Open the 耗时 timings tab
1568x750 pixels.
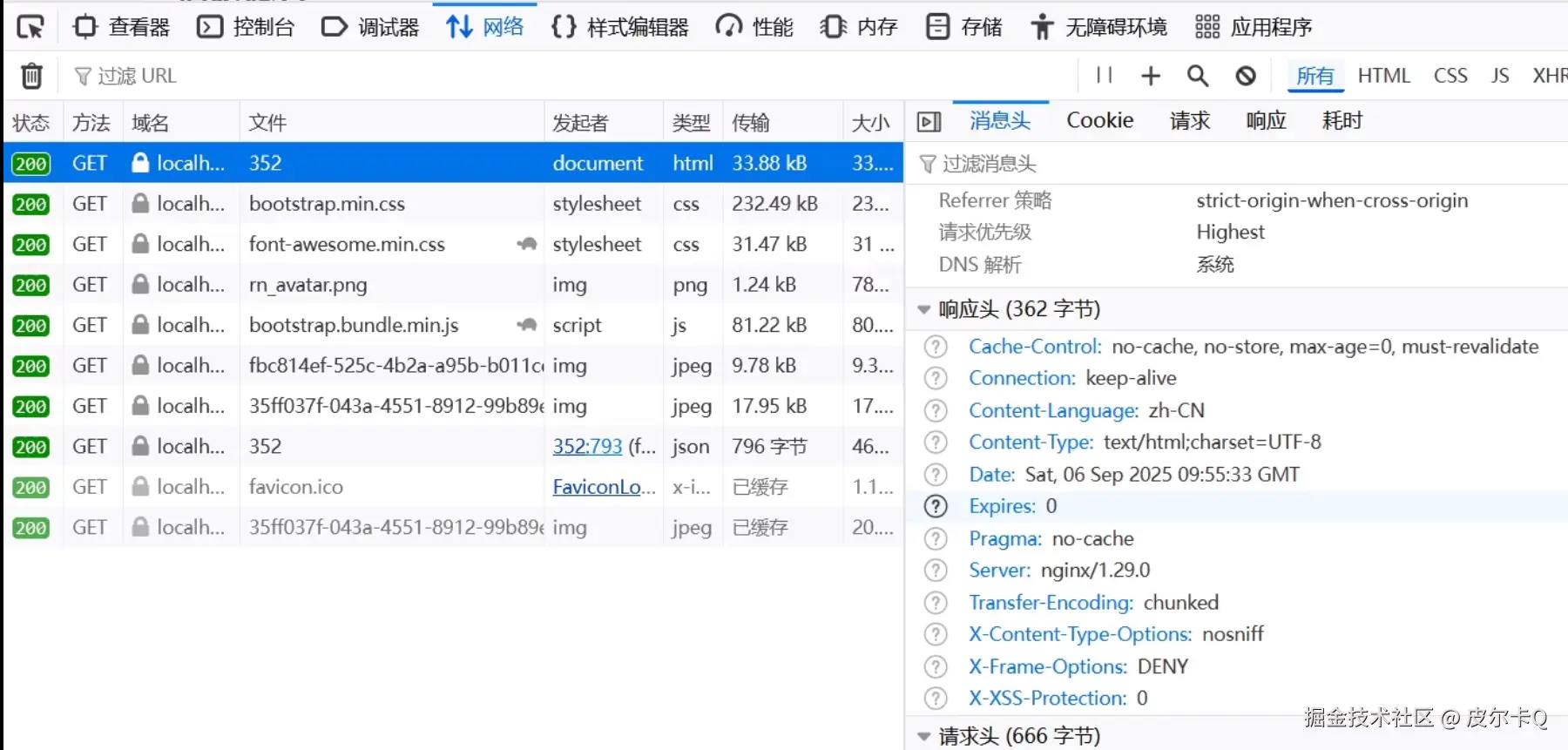[x=1342, y=120]
